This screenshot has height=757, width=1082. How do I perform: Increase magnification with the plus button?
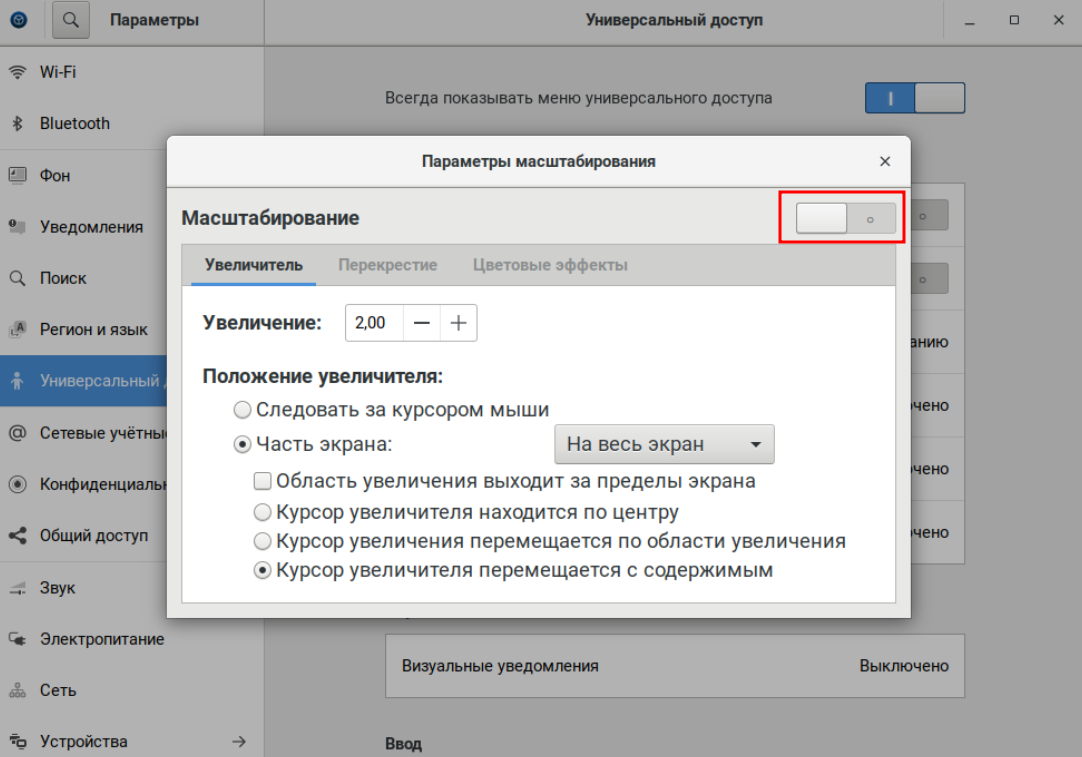(459, 323)
